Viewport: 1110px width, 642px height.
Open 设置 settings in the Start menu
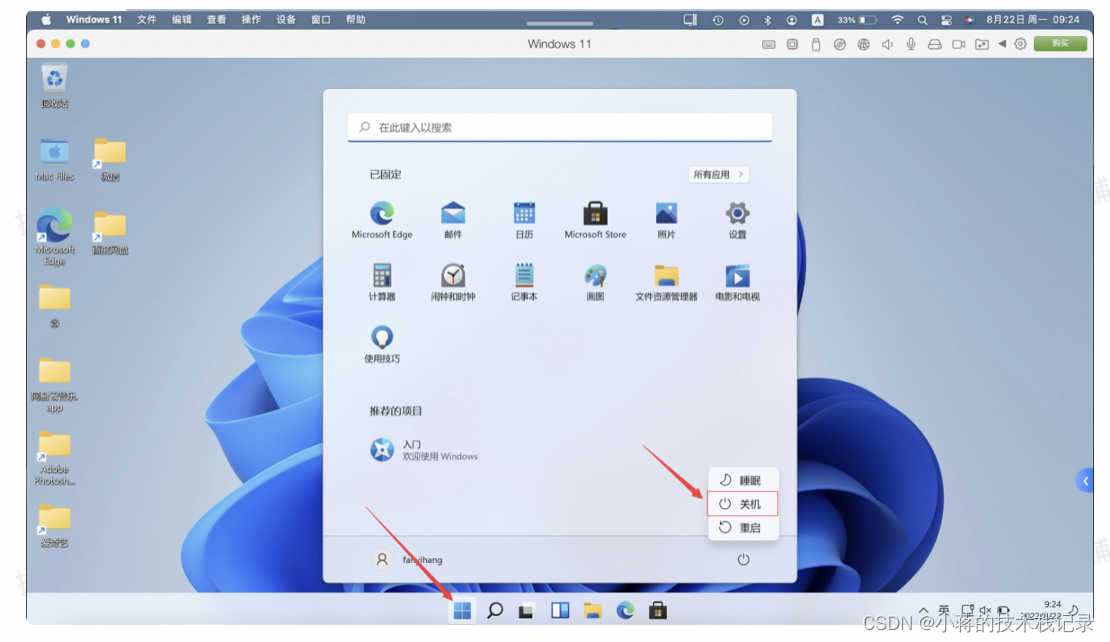click(x=737, y=220)
